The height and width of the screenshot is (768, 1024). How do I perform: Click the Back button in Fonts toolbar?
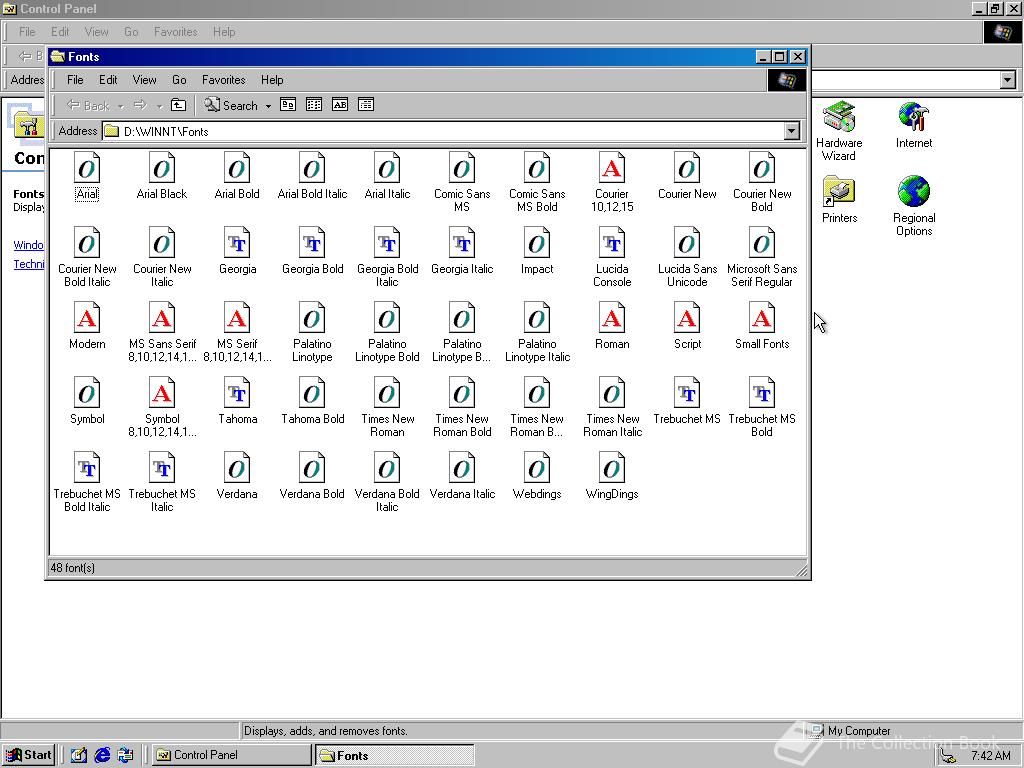89,105
